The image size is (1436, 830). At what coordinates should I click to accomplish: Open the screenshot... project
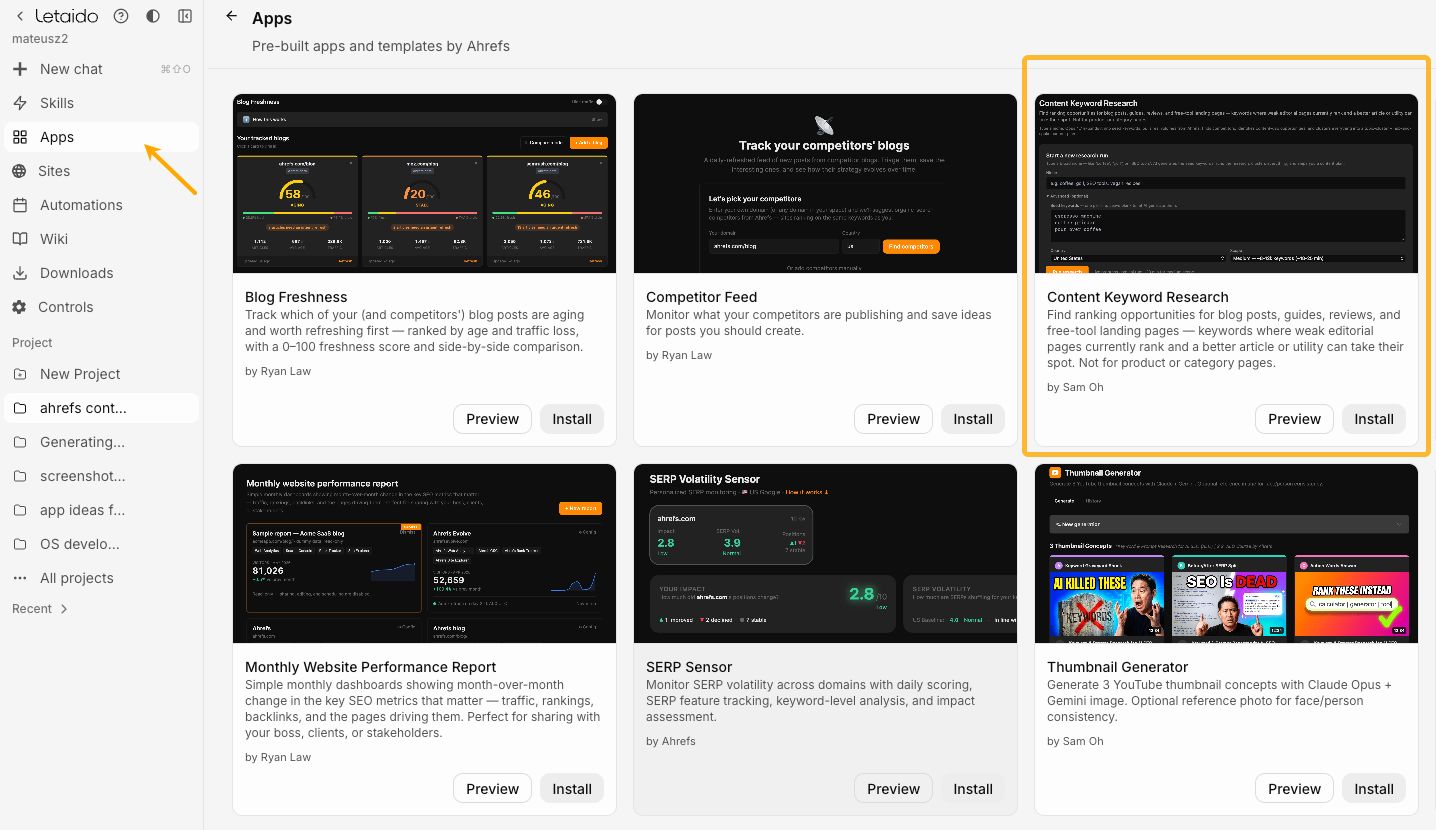click(101, 476)
